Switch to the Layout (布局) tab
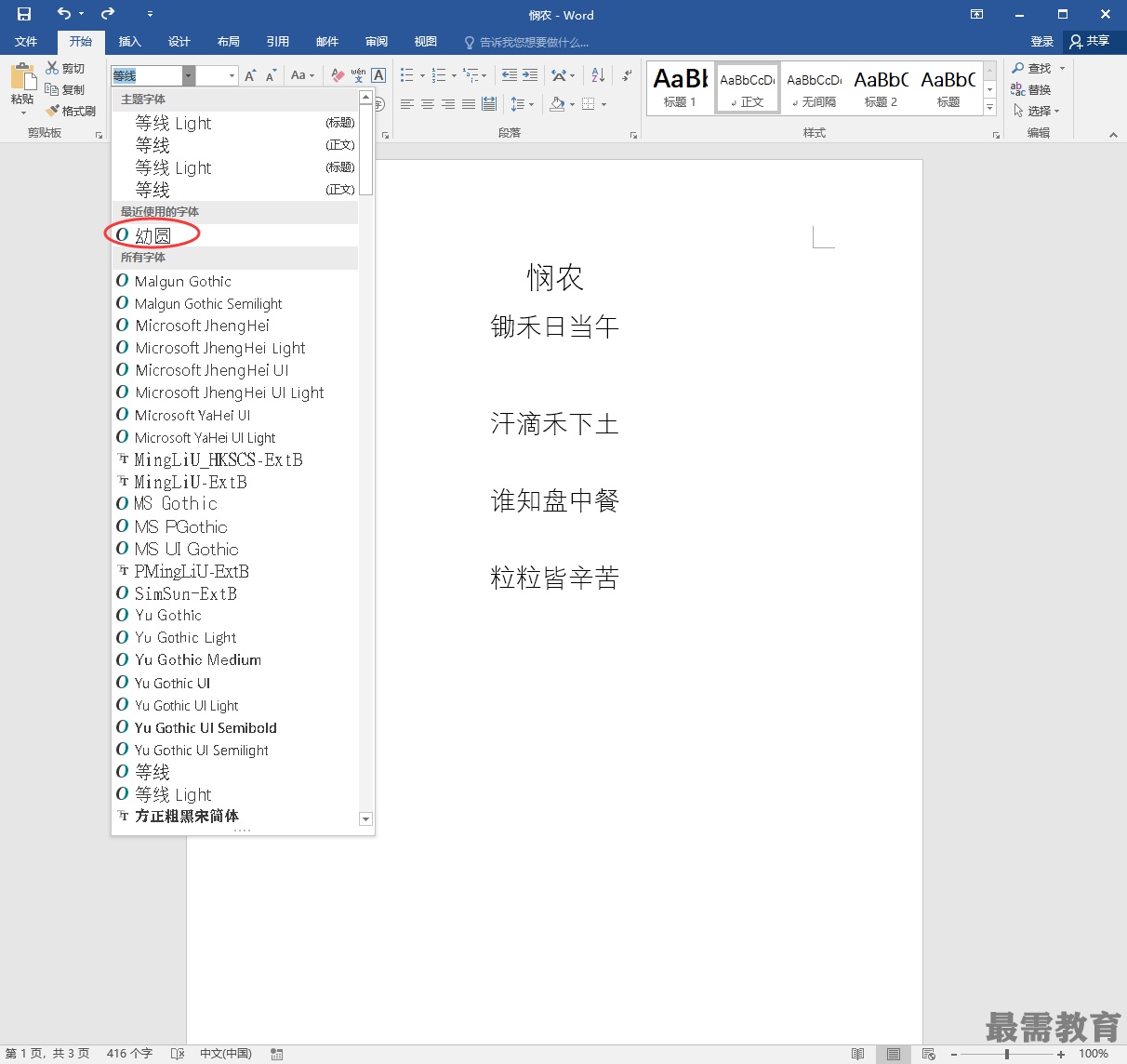This screenshot has height=1064, width=1127. pos(229,42)
